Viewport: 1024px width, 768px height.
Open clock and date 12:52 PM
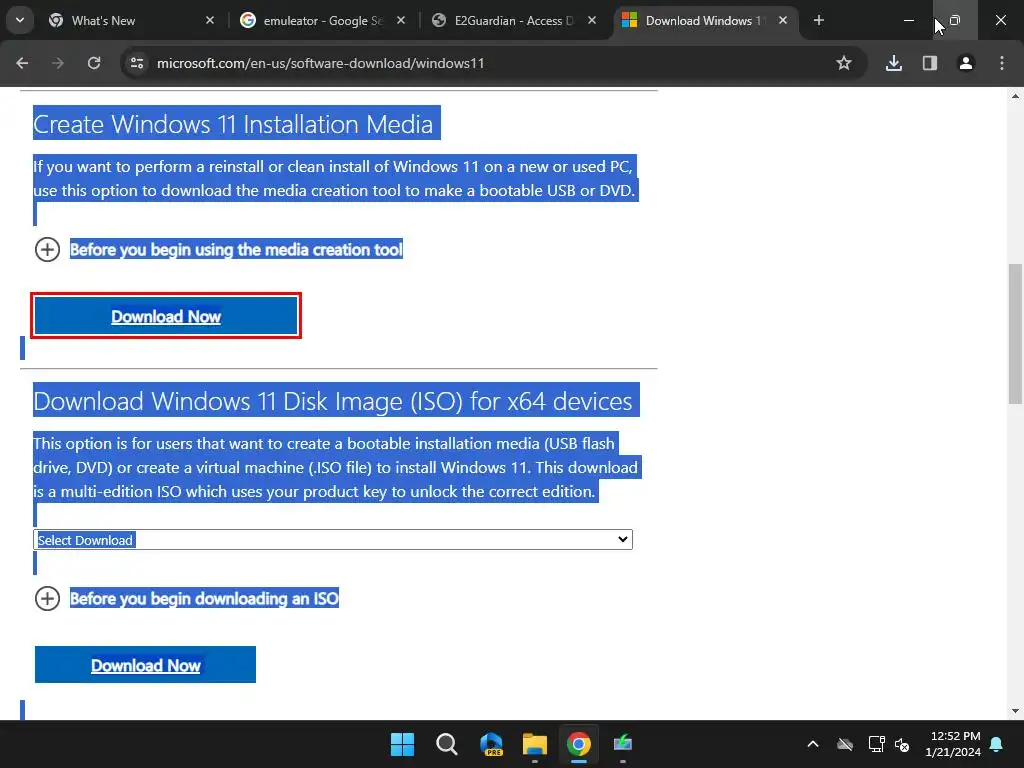click(953, 744)
